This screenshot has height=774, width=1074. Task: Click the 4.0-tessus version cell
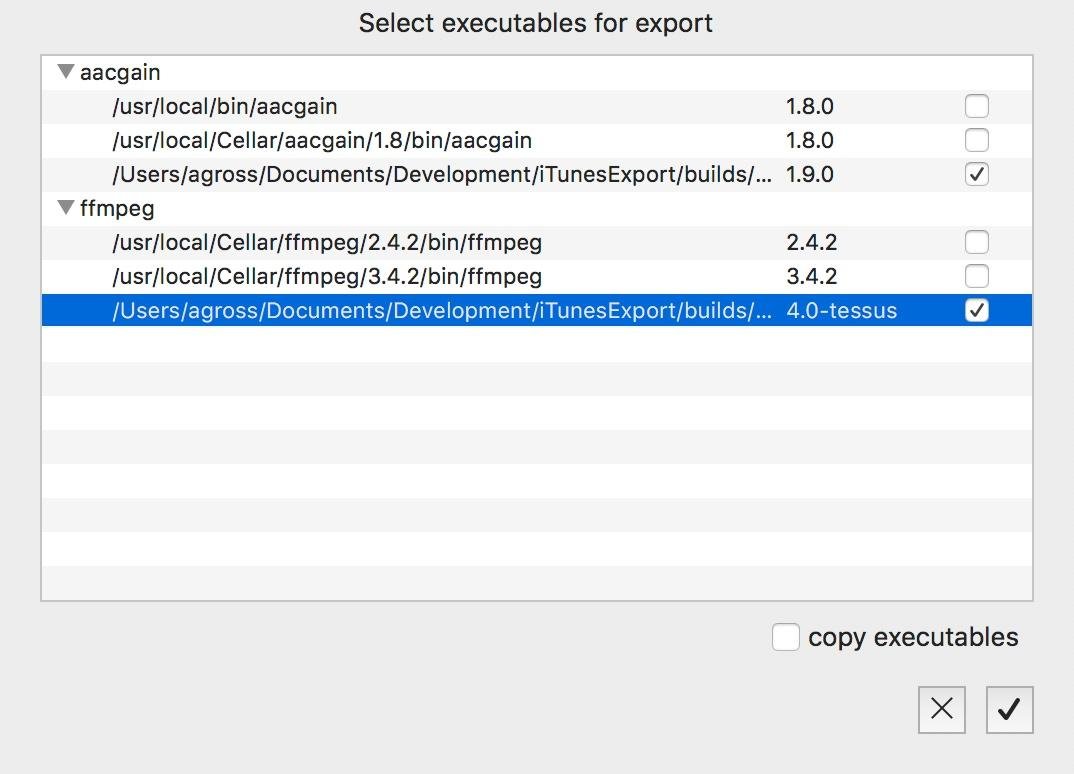(x=842, y=310)
